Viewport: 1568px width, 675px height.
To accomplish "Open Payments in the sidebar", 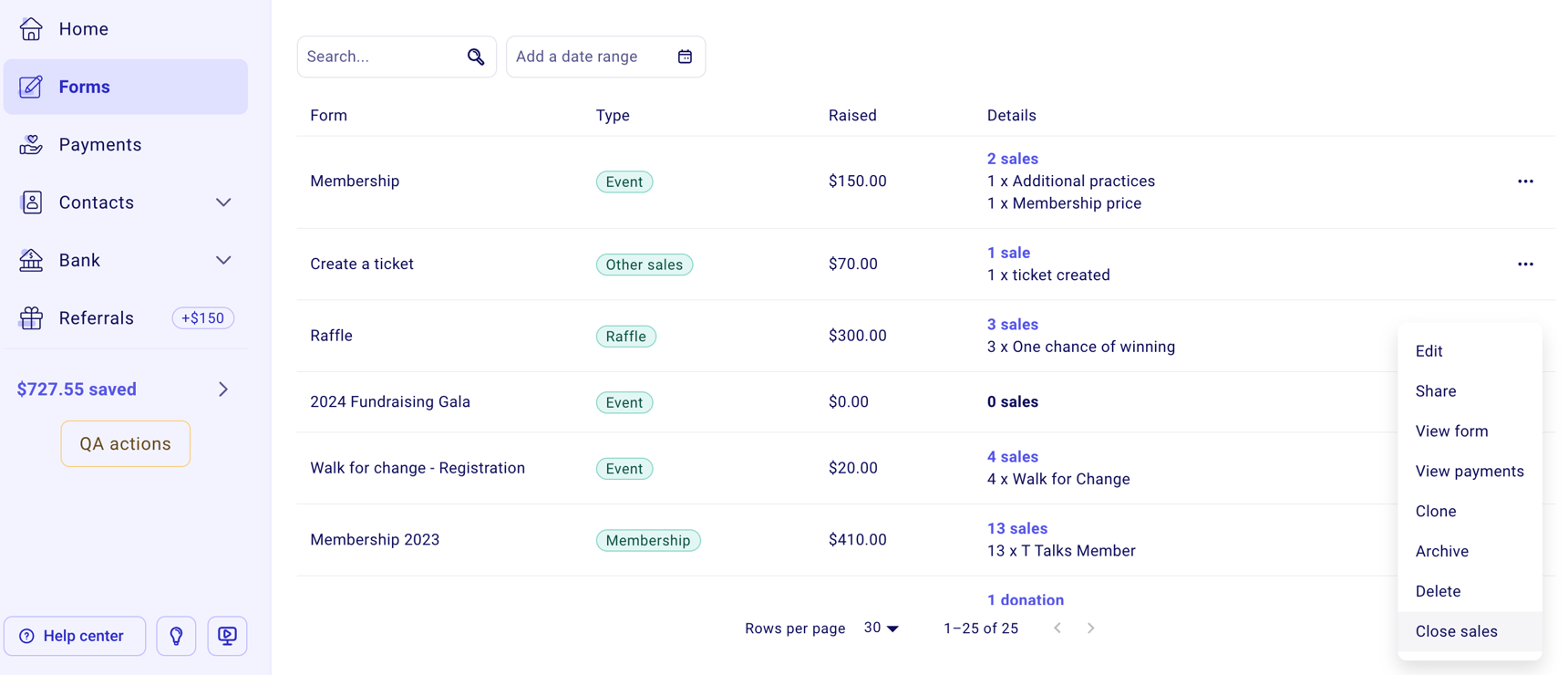I will click(x=100, y=145).
